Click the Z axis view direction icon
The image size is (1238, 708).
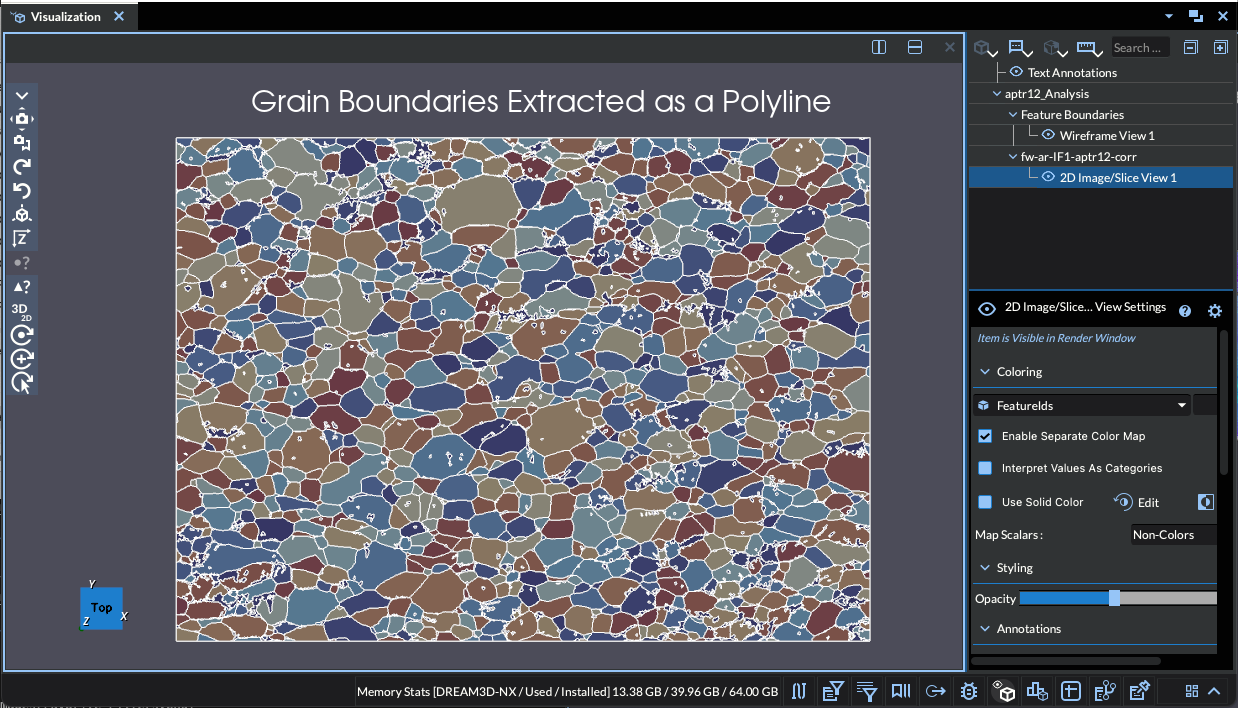pos(21,239)
